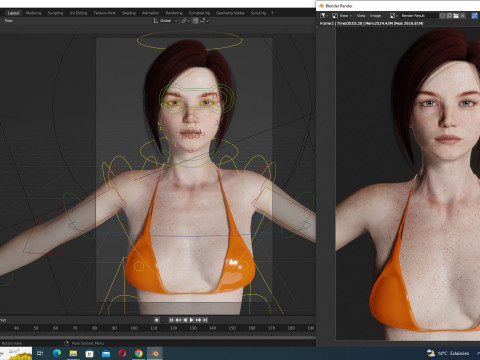This screenshot has width=480, height=360.
Task: Expand the snapping options dropdown
Action: (204, 21)
